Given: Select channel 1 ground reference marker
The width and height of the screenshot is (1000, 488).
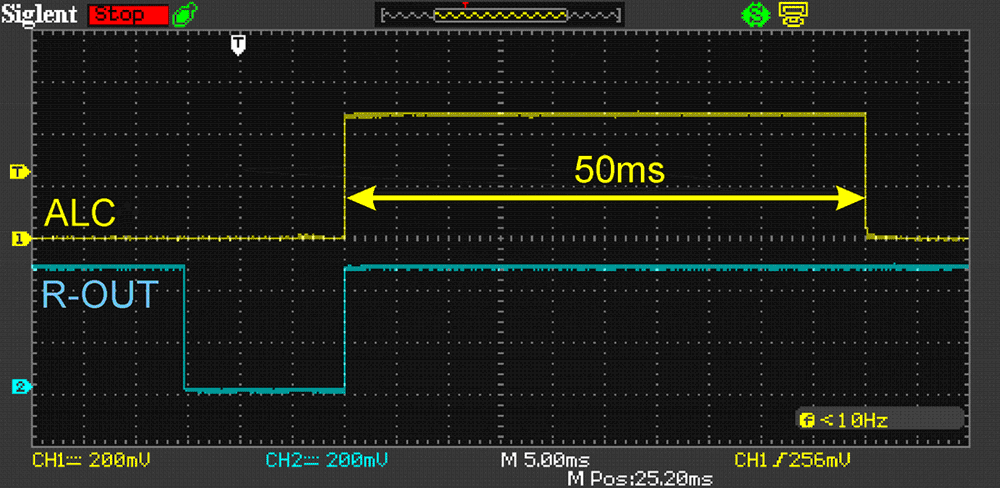Looking at the screenshot, I should 17,238.
